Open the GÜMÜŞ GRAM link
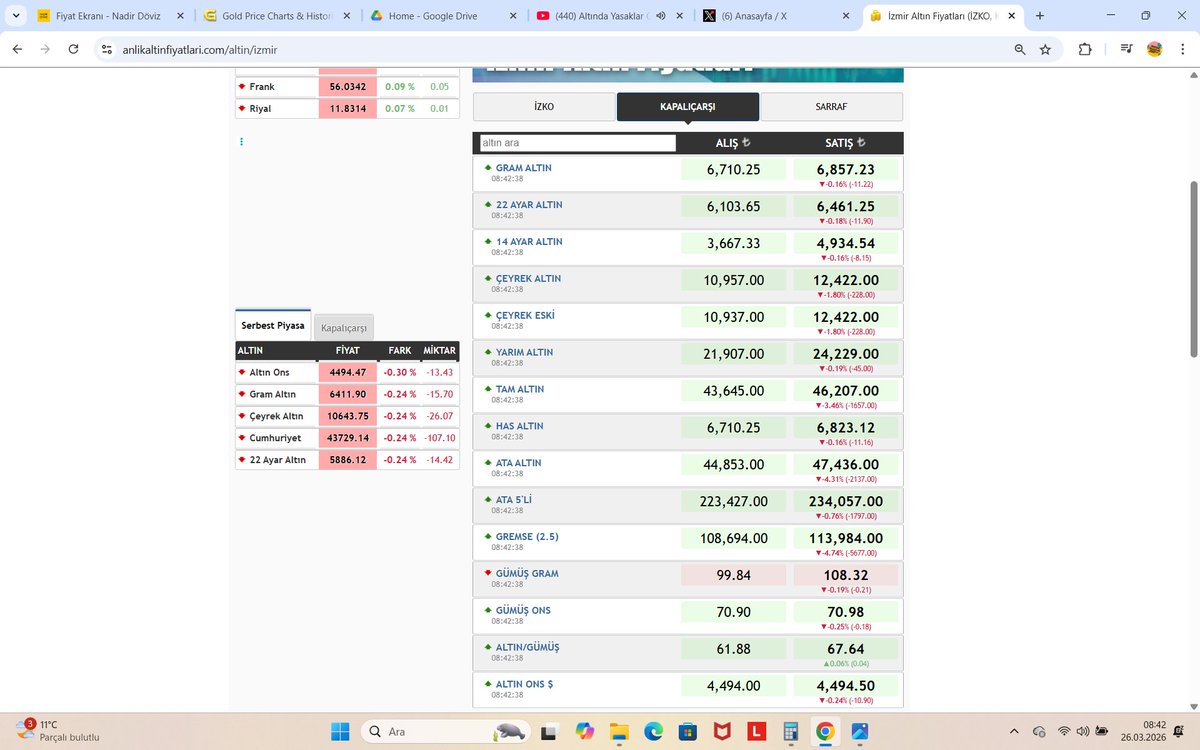1200x750 pixels. tap(527, 574)
